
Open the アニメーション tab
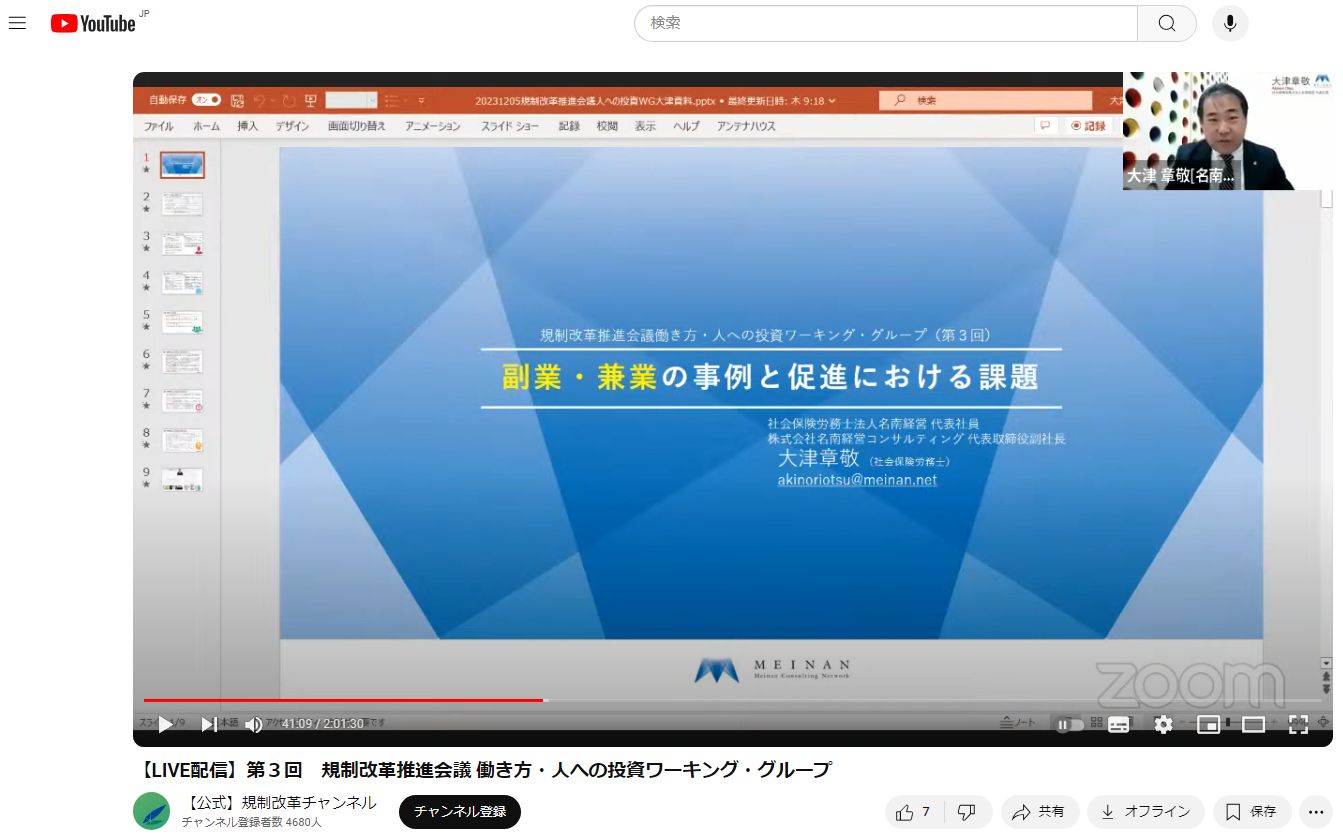click(433, 126)
